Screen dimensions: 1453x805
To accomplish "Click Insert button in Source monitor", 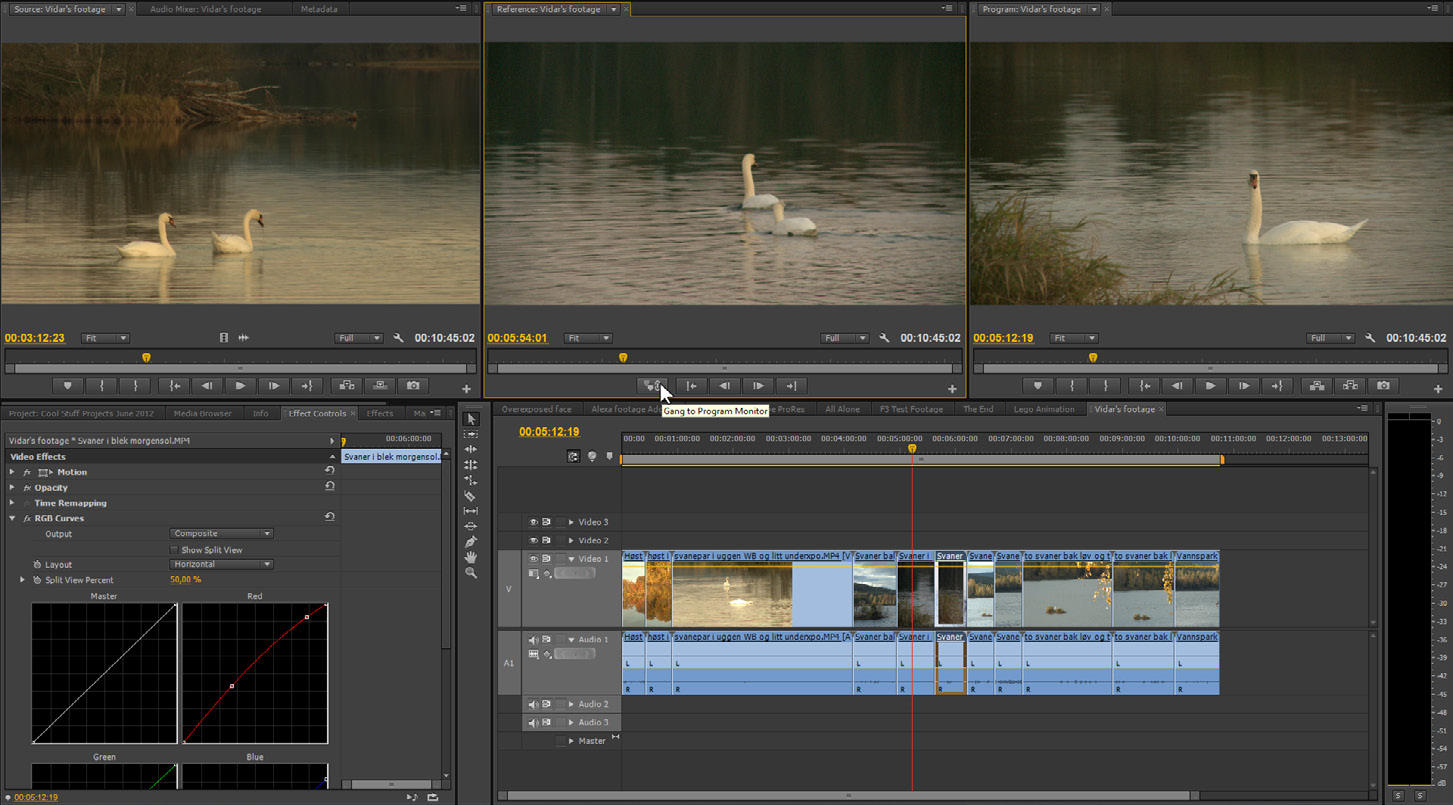I will tap(346, 385).
